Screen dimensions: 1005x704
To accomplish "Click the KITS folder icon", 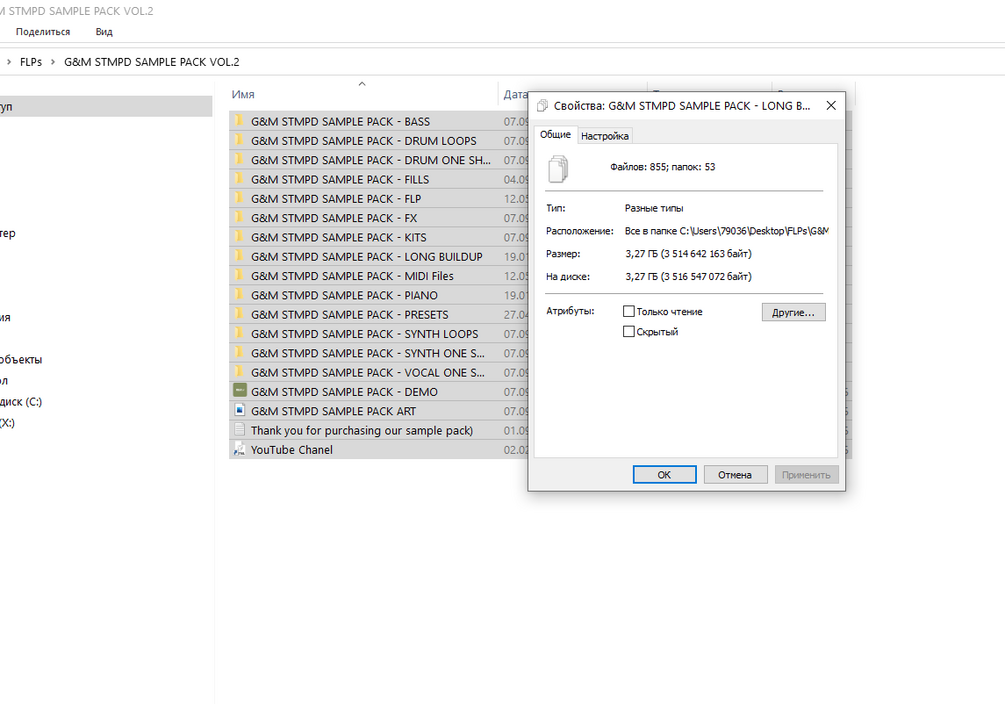I will point(239,237).
